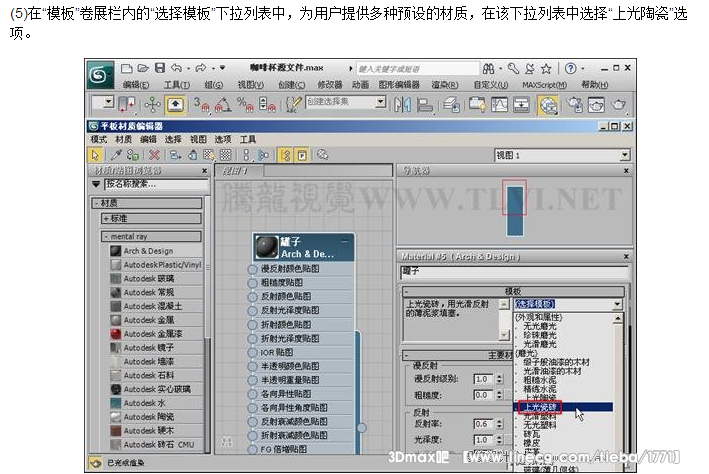Collapse the mental ray materials group

point(151,236)
